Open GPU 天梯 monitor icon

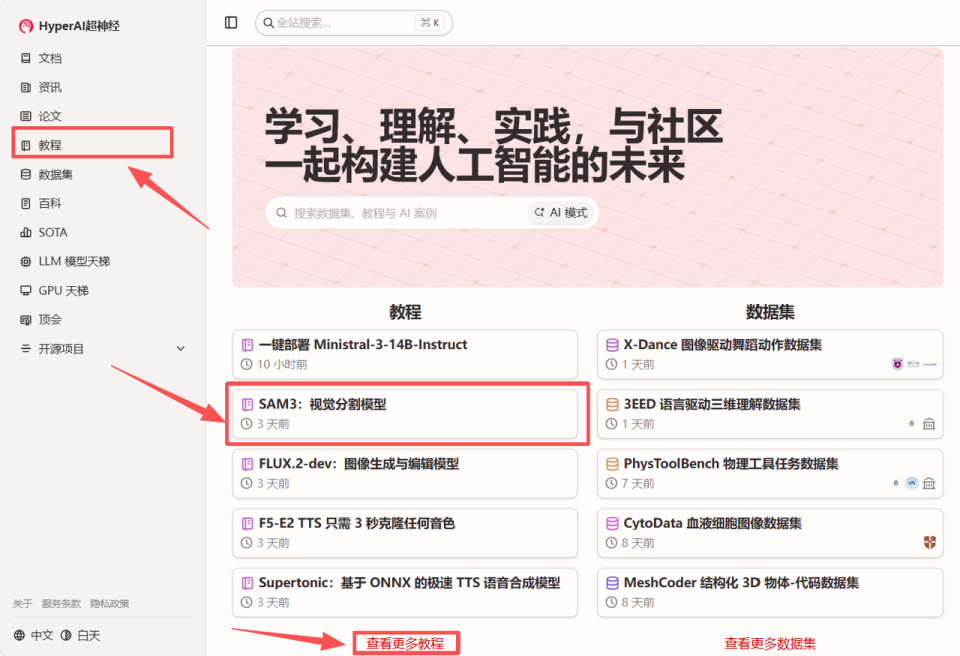pyautogui.click(x=26, y=290)
